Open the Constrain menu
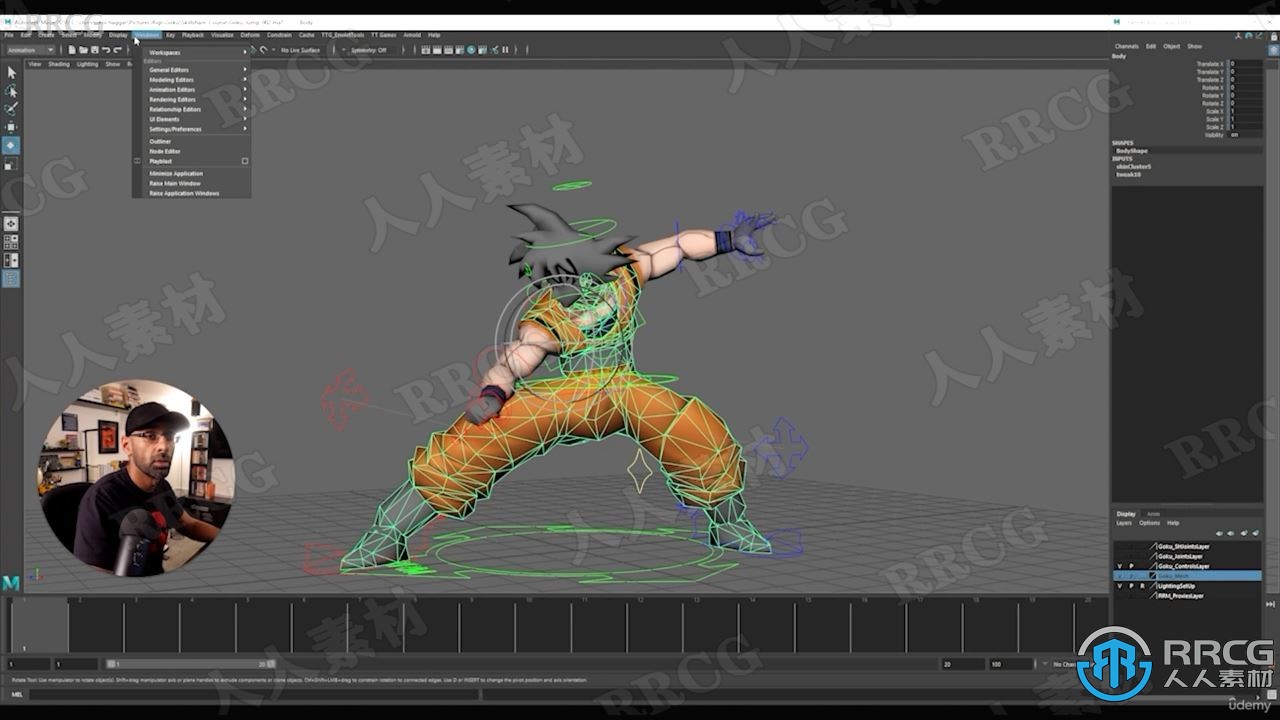This screenshot has height=720, width=1280. point(279,35)
